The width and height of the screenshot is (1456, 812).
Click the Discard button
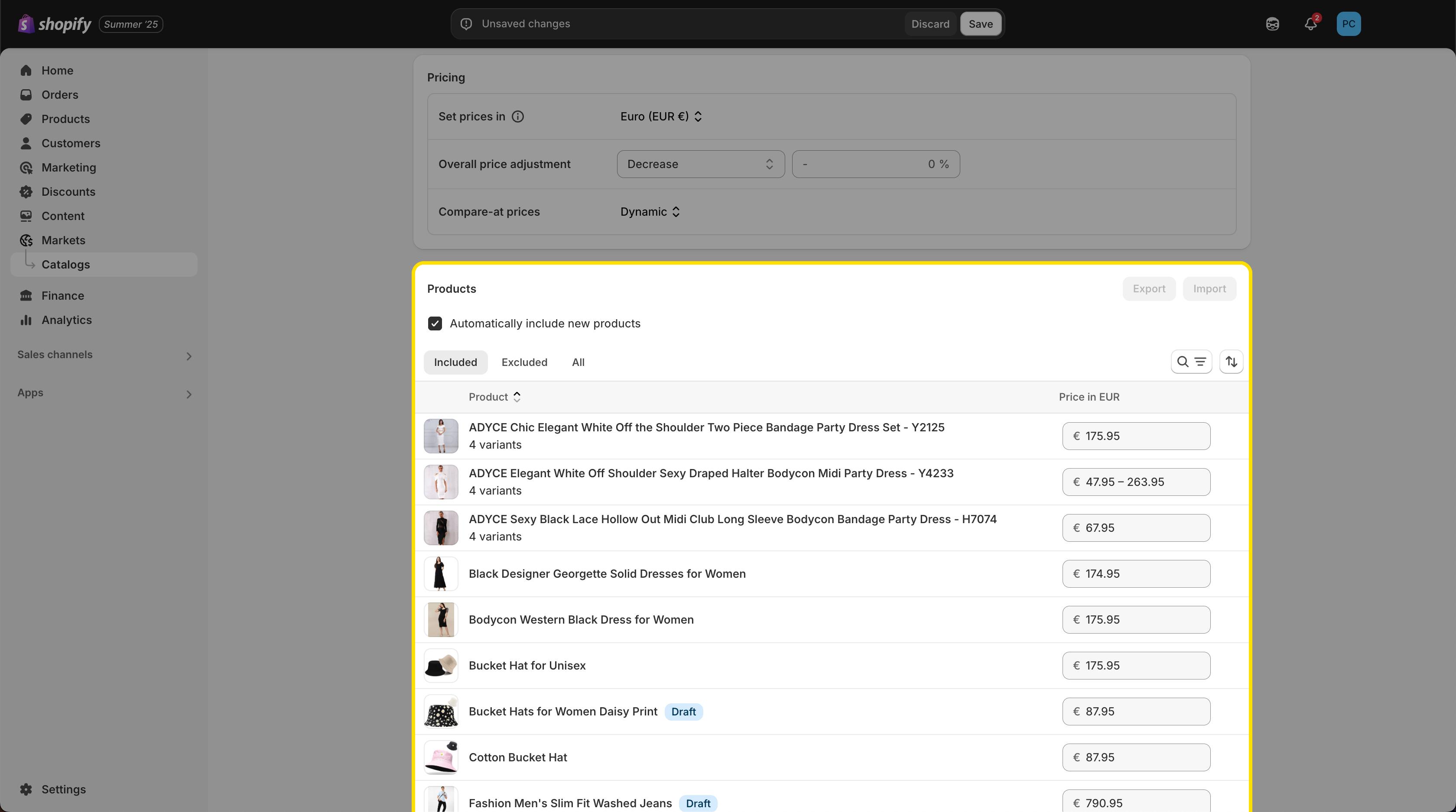click(x=930, y=24)
